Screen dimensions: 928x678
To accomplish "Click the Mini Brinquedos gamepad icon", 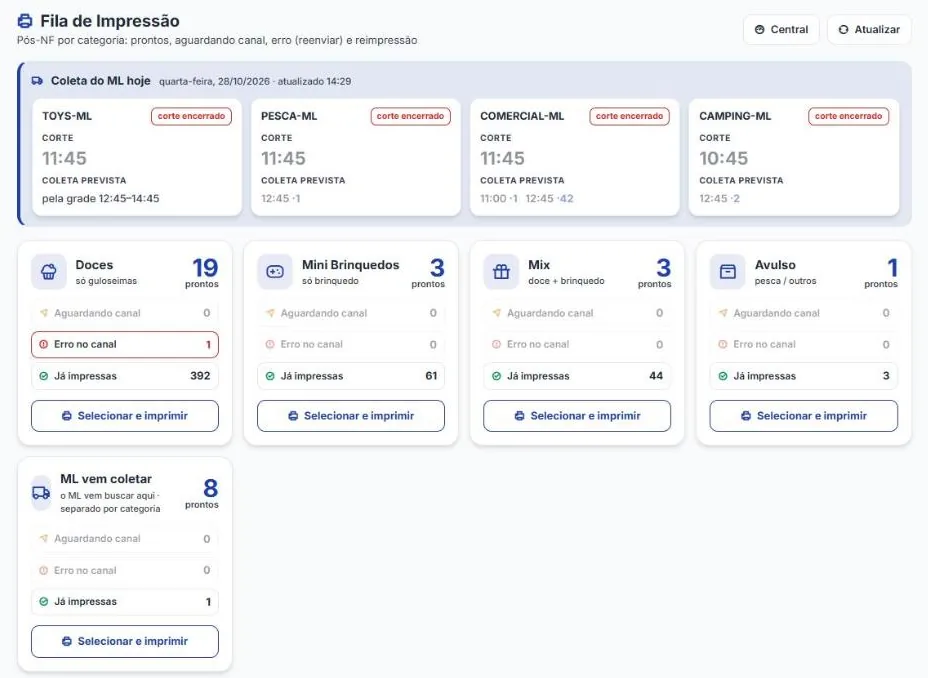I will click(275, 272).
